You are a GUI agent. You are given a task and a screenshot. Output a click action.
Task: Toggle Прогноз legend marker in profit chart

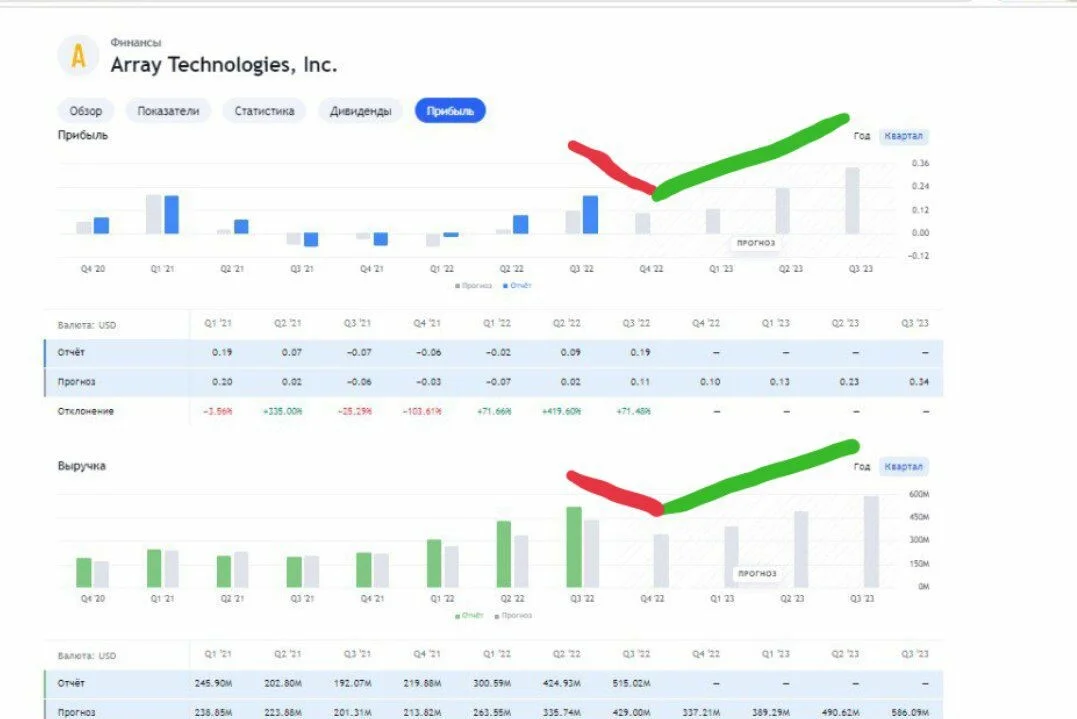[473, 286]
